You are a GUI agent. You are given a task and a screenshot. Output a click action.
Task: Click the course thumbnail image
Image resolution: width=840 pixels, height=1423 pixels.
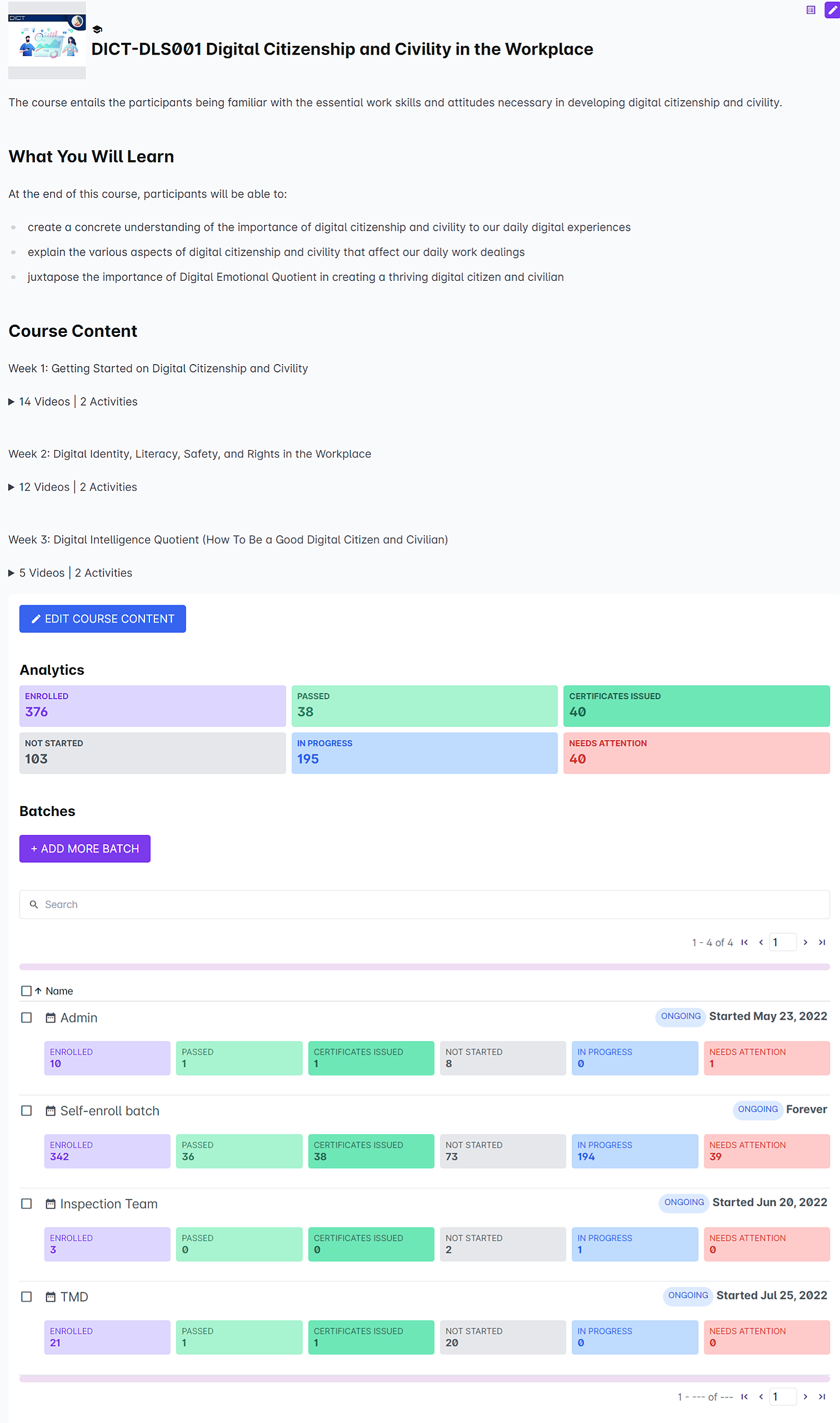[47, 39]
